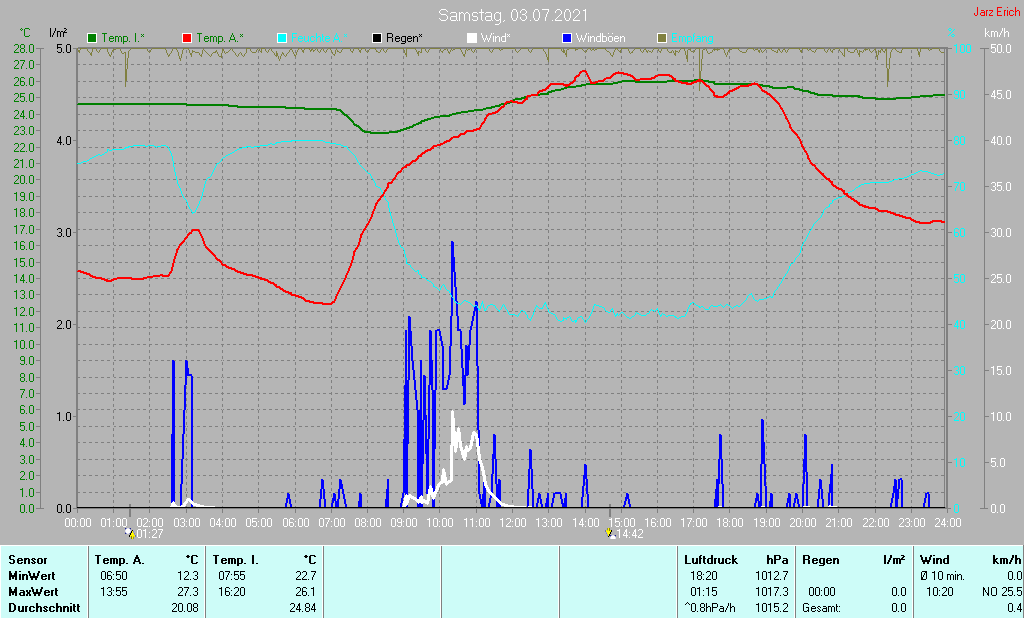Click the Regen time 00:00
The height and width of the screenshot is (618, 1024).
point(822,592)
